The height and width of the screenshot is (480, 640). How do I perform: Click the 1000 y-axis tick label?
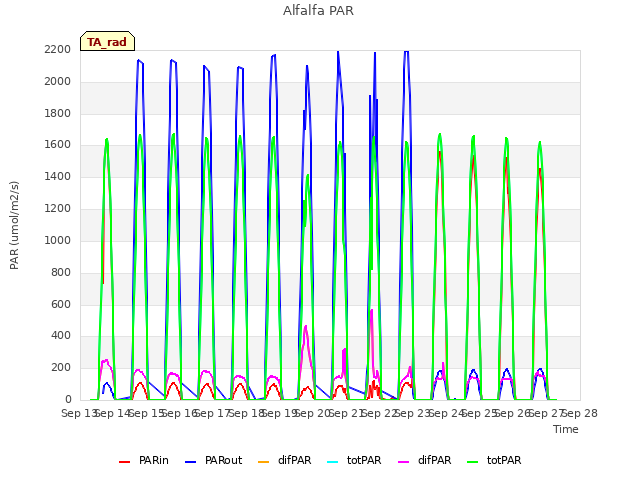[58, 240]
